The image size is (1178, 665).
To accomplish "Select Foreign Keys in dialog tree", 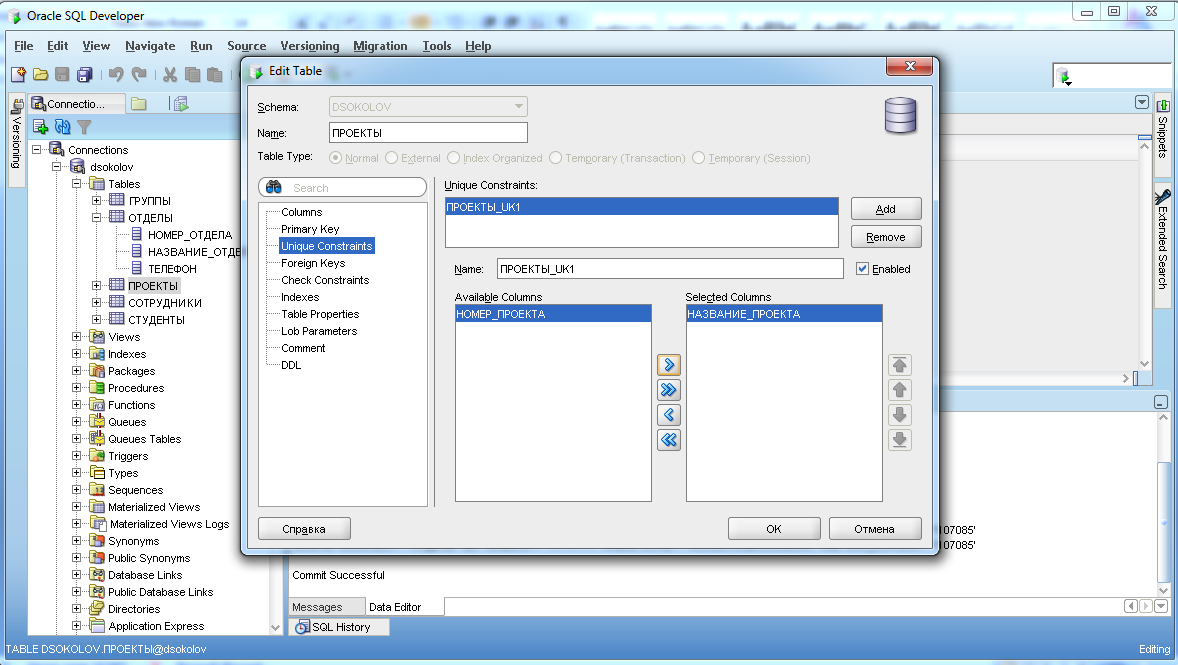I will (313, 263).
